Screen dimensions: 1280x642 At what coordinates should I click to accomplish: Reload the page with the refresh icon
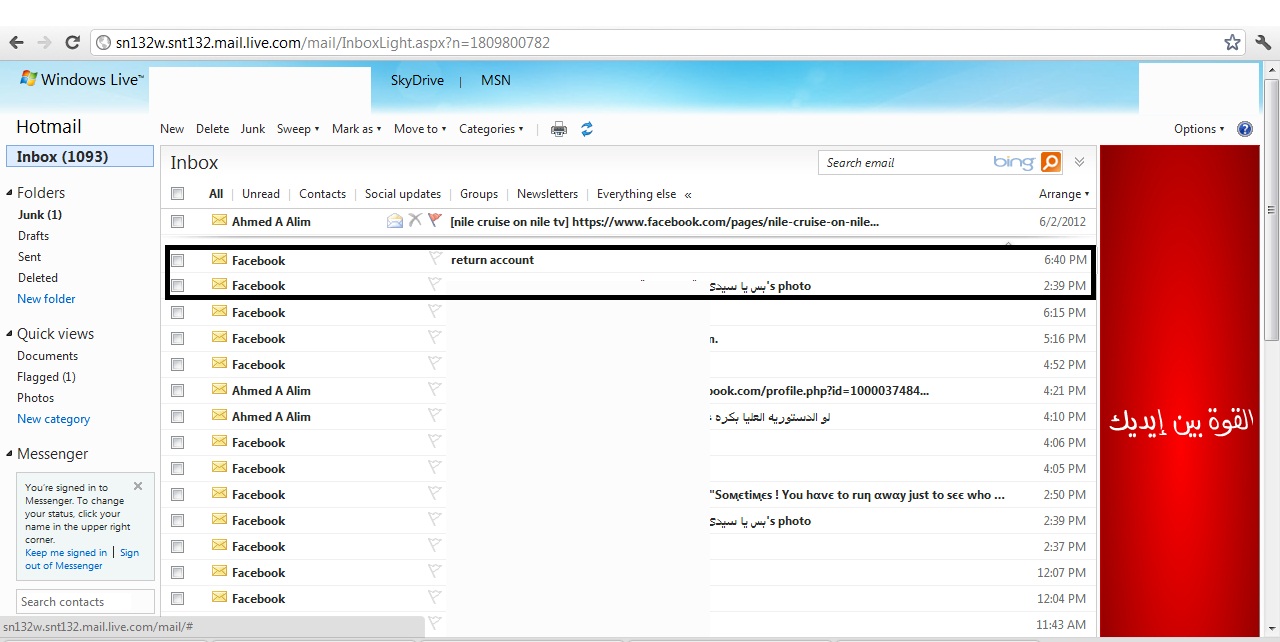72,43
